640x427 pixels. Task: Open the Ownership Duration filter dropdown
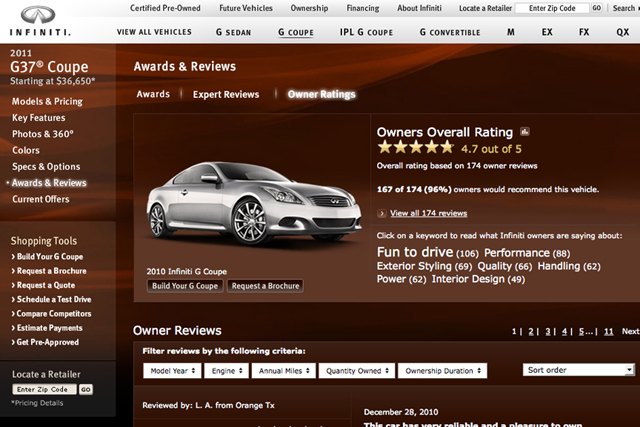click(442, 371)
